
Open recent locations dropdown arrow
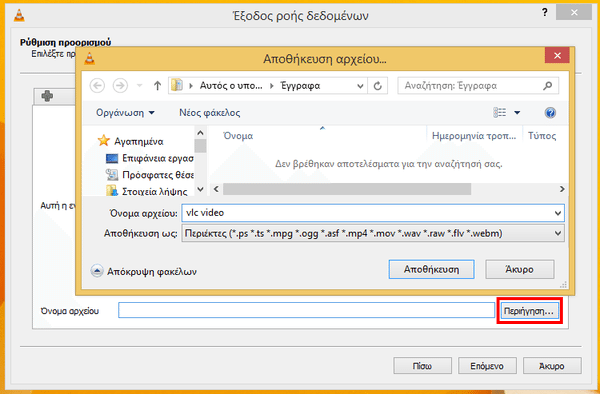click(x=139, y=86)
